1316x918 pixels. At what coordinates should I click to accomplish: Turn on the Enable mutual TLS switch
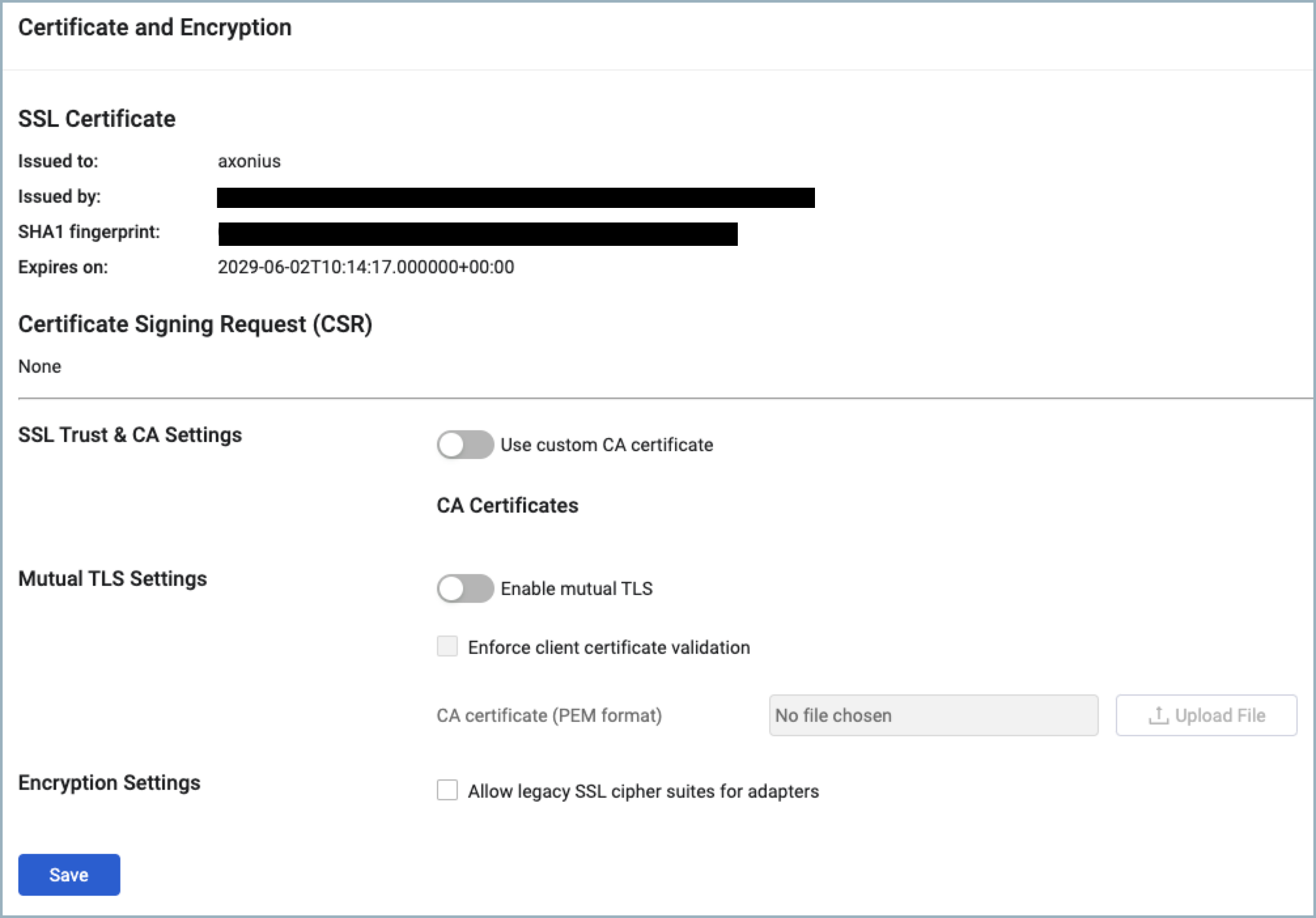[x=465, y=588]
